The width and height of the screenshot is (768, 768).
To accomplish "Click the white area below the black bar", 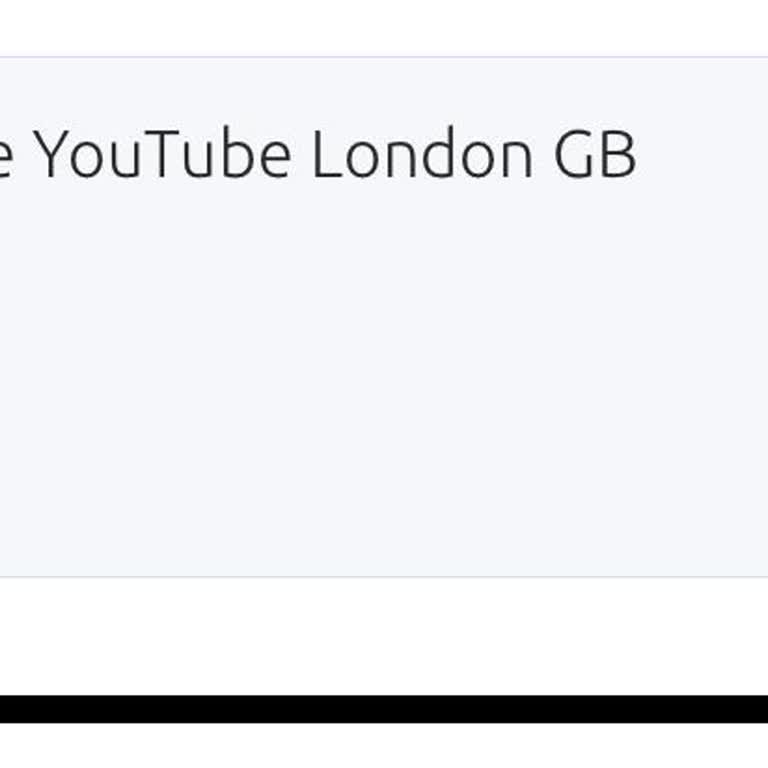I will tap(384, 746).
